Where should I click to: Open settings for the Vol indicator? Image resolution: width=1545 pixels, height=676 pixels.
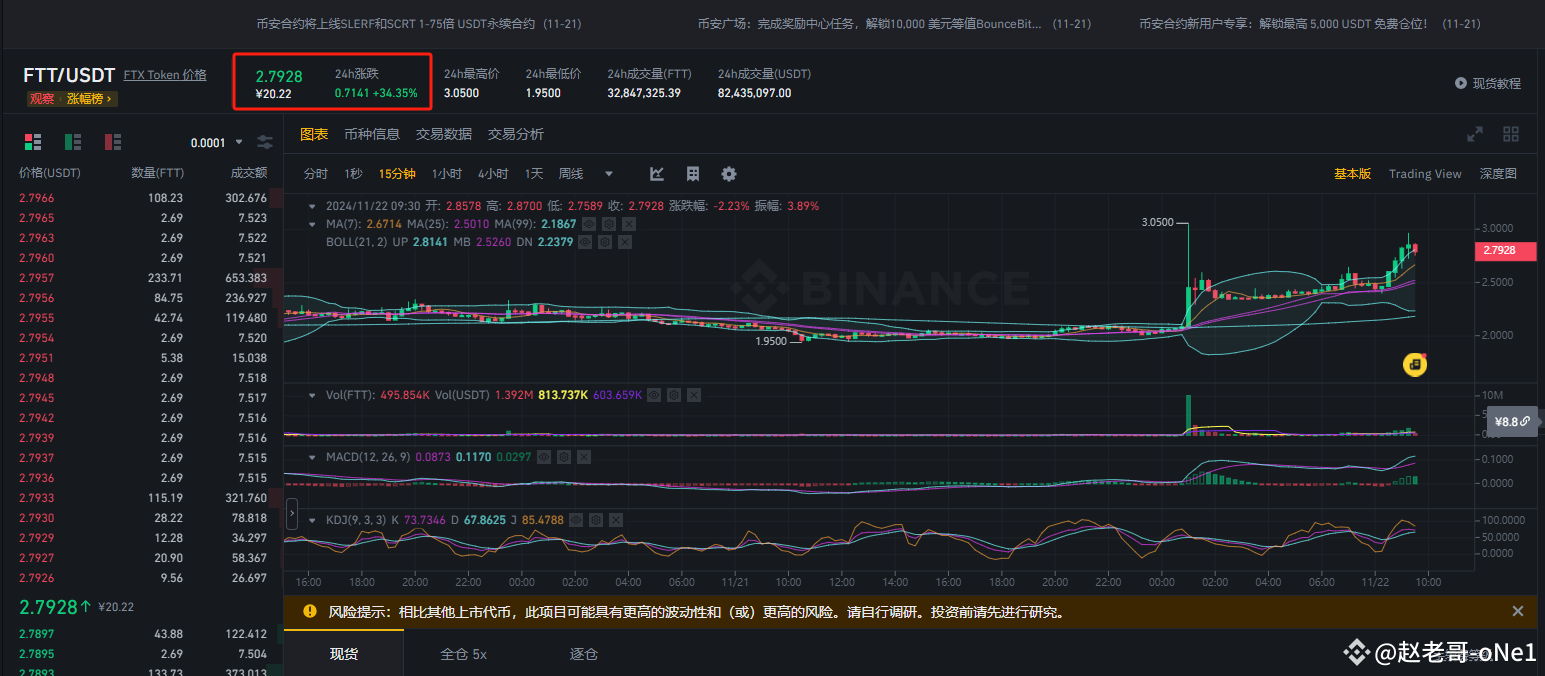click(675, 395)
